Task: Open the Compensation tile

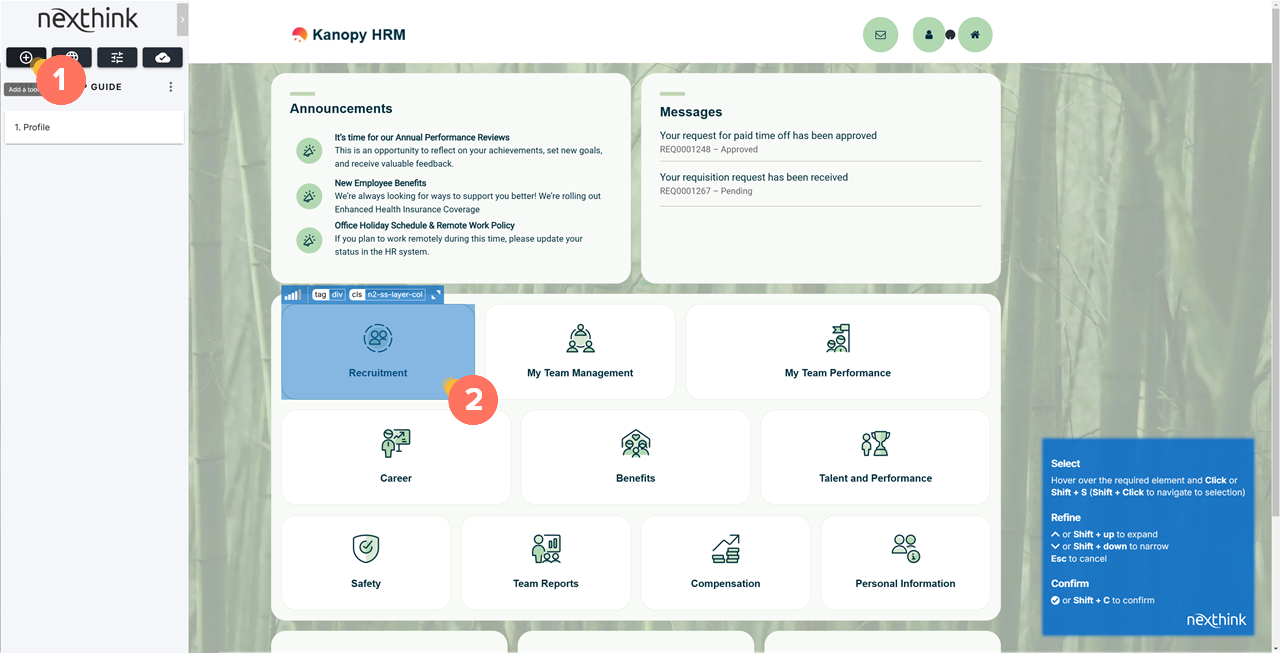Action: tap(725, 562)
